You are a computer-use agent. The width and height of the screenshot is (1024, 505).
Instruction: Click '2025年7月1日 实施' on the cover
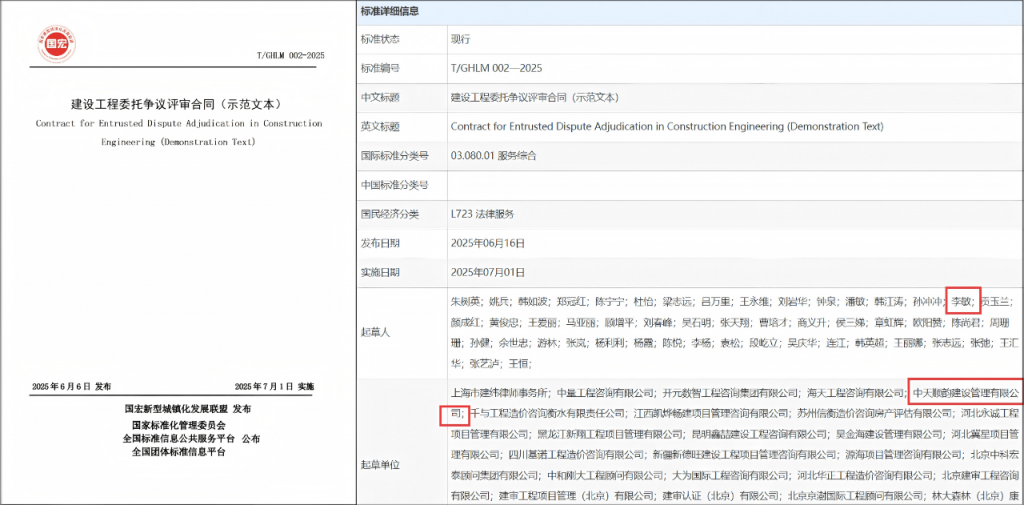(x=274, y=386)
